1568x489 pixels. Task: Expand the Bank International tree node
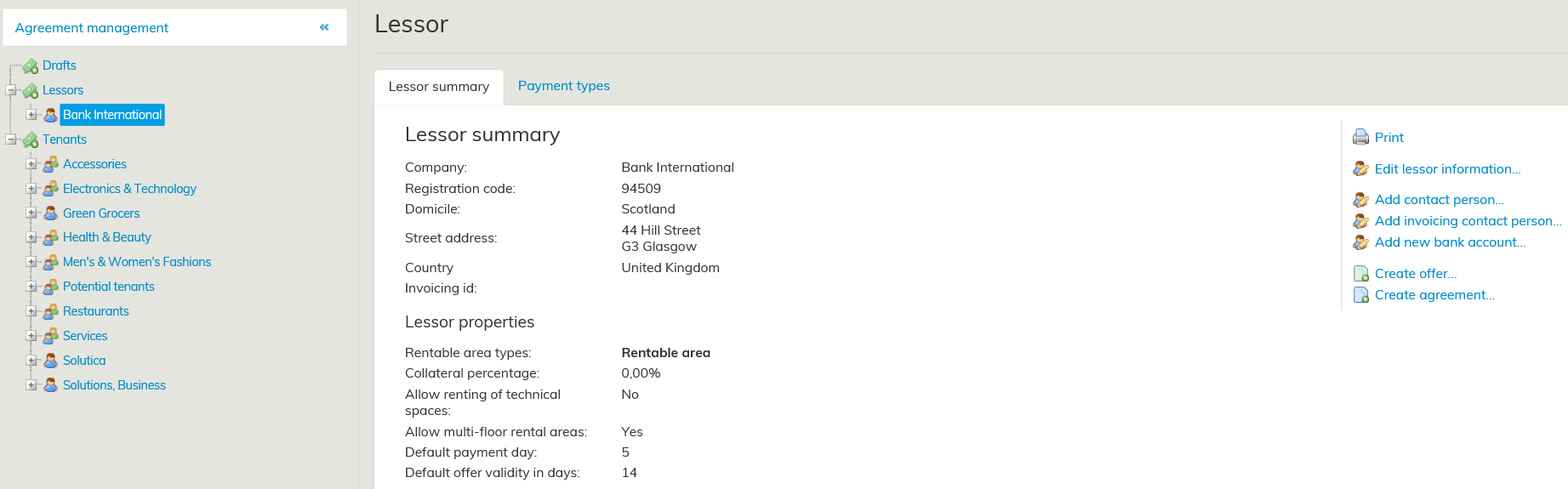click(31, 115)
